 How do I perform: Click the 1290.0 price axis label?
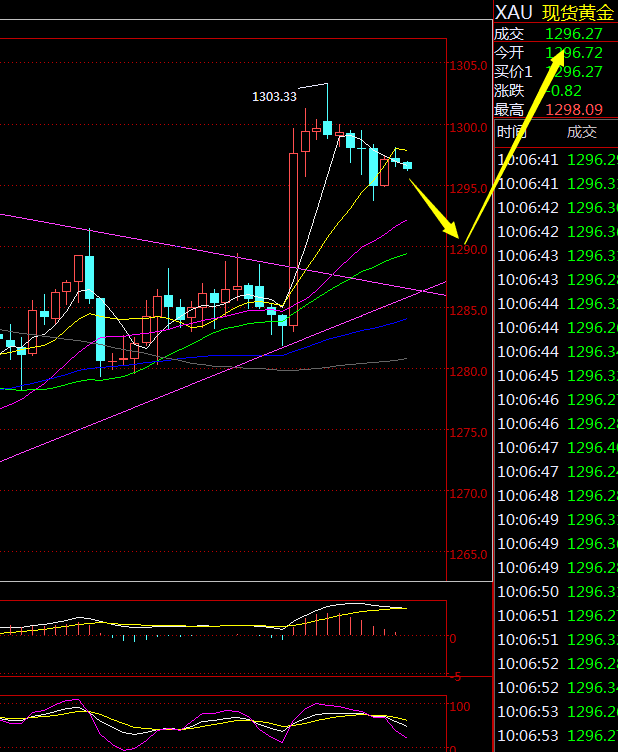[x=468, y=249]
